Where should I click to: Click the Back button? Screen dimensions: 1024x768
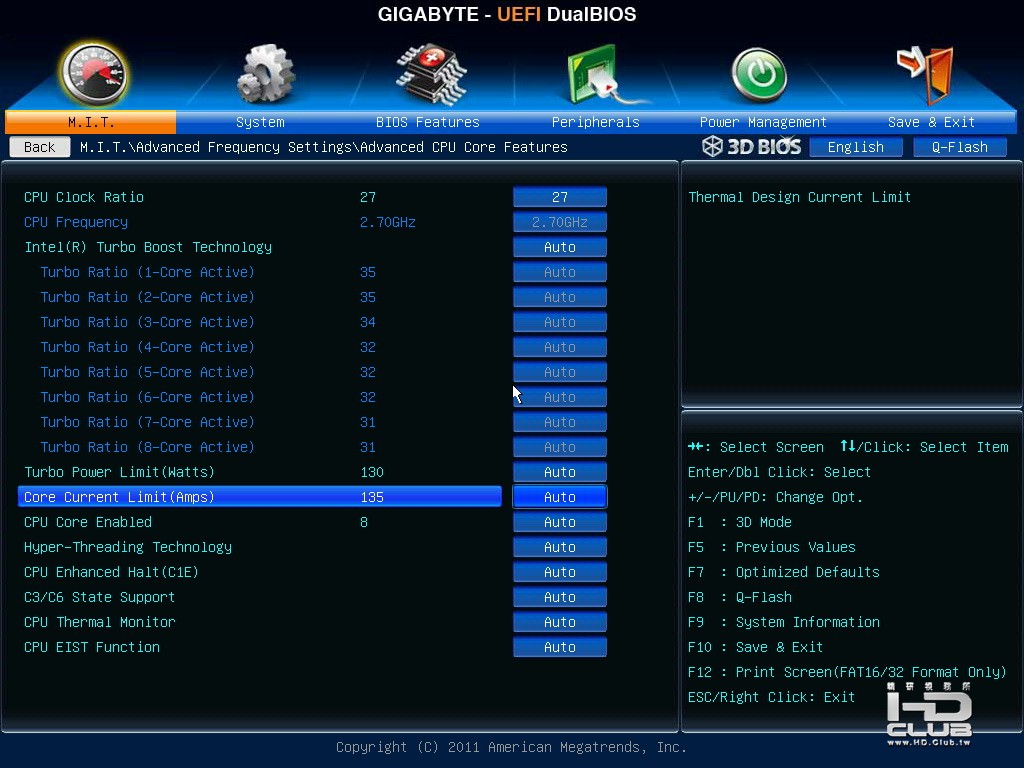[x=40, y=147]
